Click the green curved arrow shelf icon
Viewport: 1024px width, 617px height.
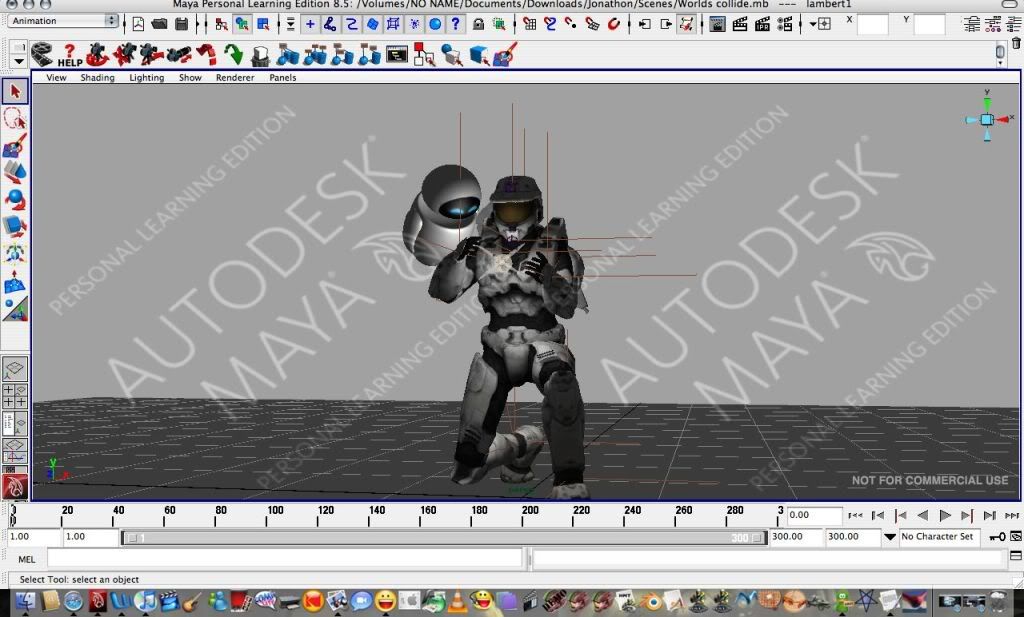tap(233, 55)
